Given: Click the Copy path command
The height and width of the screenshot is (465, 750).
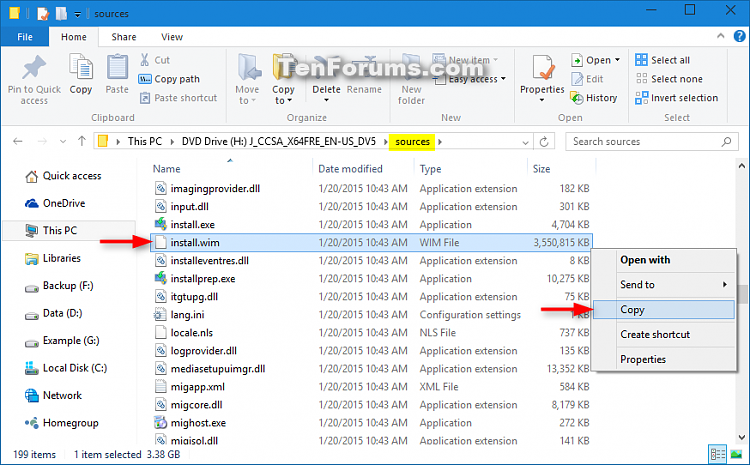Looking at the screenshot, I should (169, 79).
